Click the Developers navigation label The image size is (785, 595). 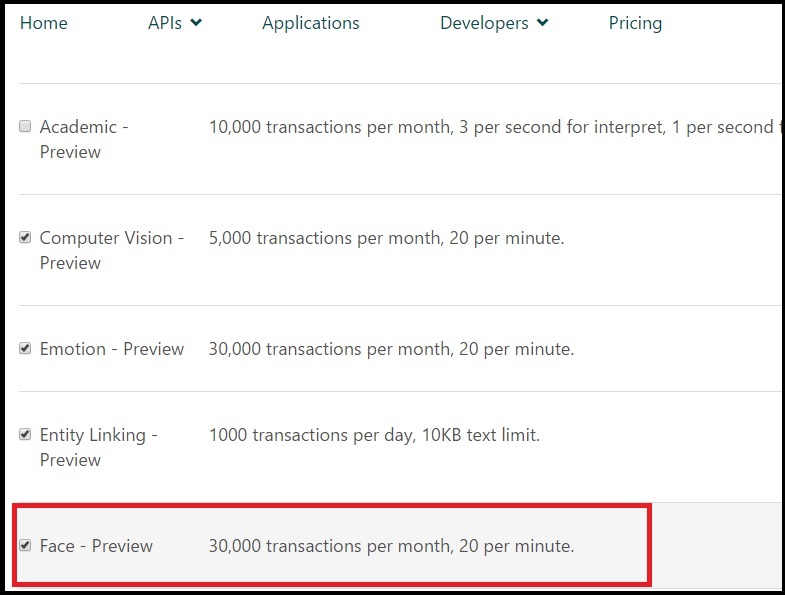point(484,23)
